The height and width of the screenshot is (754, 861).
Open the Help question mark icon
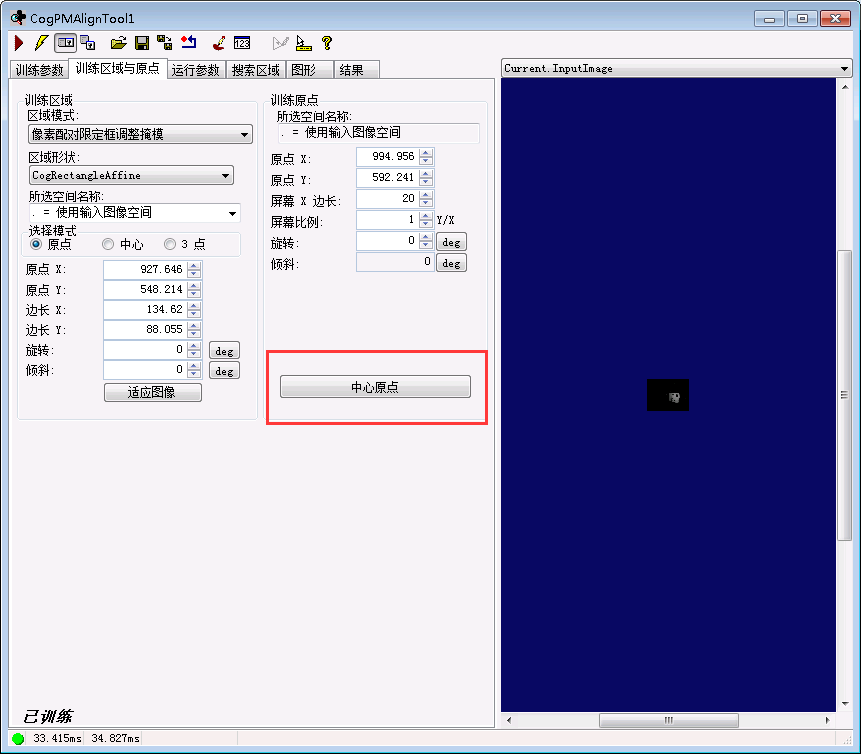coord(326,42)
